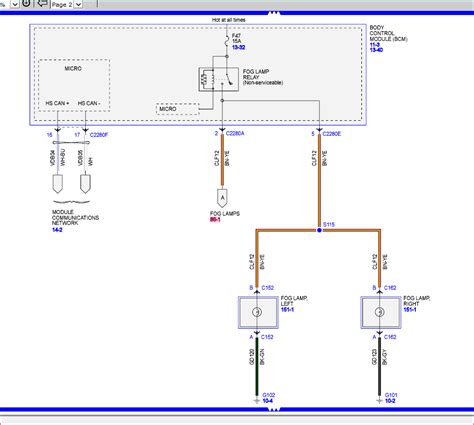Open the 13-32 fuse reference link
The height and width of the screenshot is (425, 474).
coord(238,47)
